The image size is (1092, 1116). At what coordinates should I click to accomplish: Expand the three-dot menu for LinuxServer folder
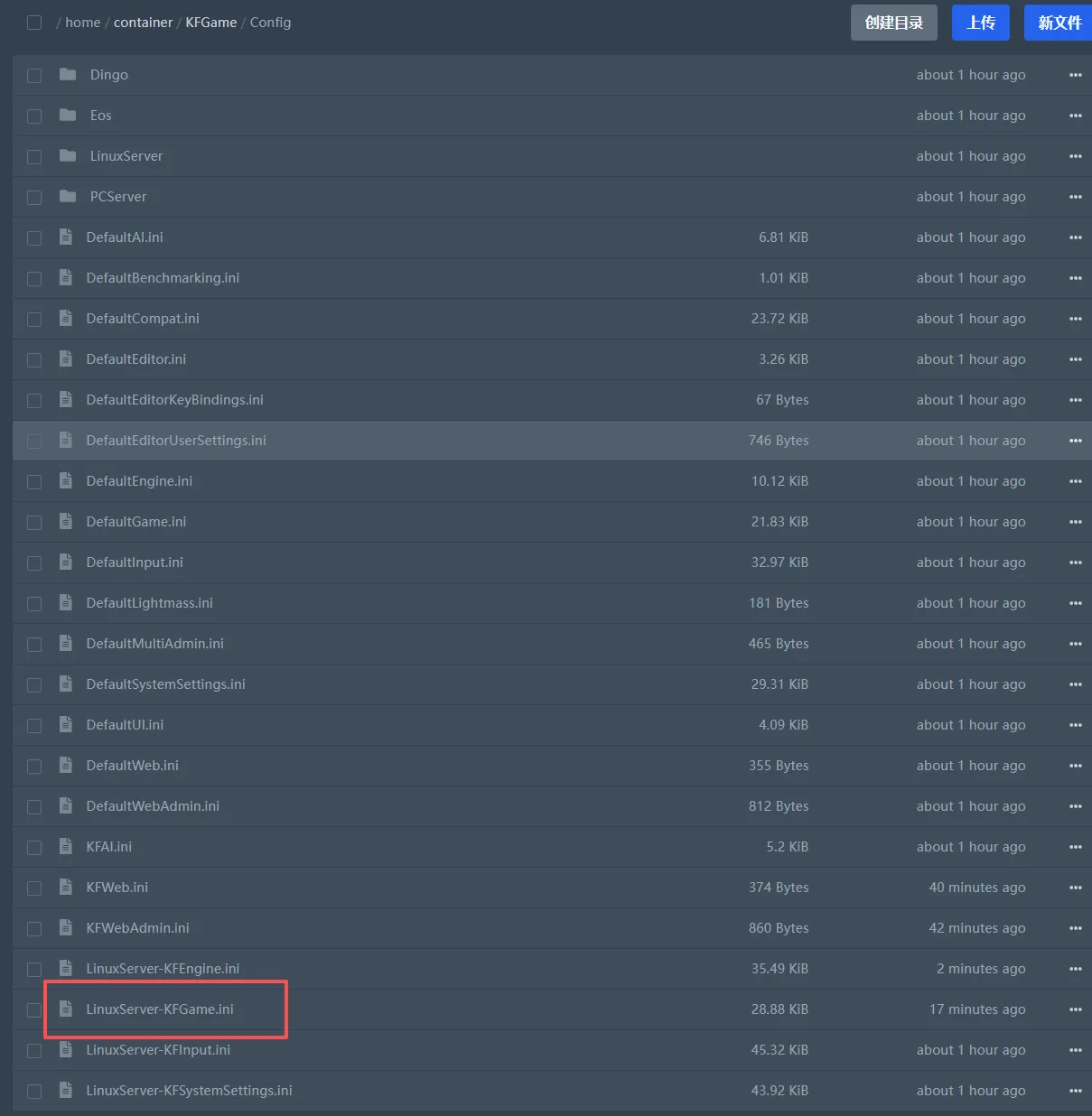click(1075, 156)
